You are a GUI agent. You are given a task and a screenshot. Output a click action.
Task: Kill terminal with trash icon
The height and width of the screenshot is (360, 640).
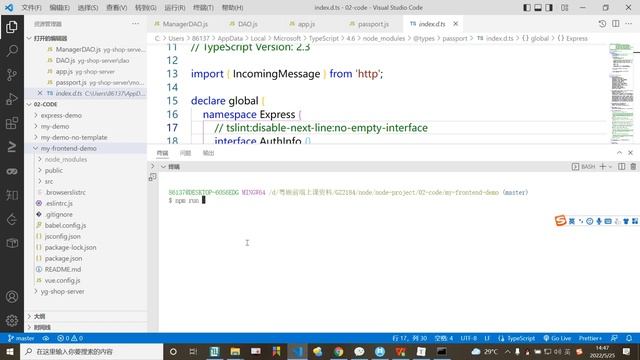click(x=633, y=167)
